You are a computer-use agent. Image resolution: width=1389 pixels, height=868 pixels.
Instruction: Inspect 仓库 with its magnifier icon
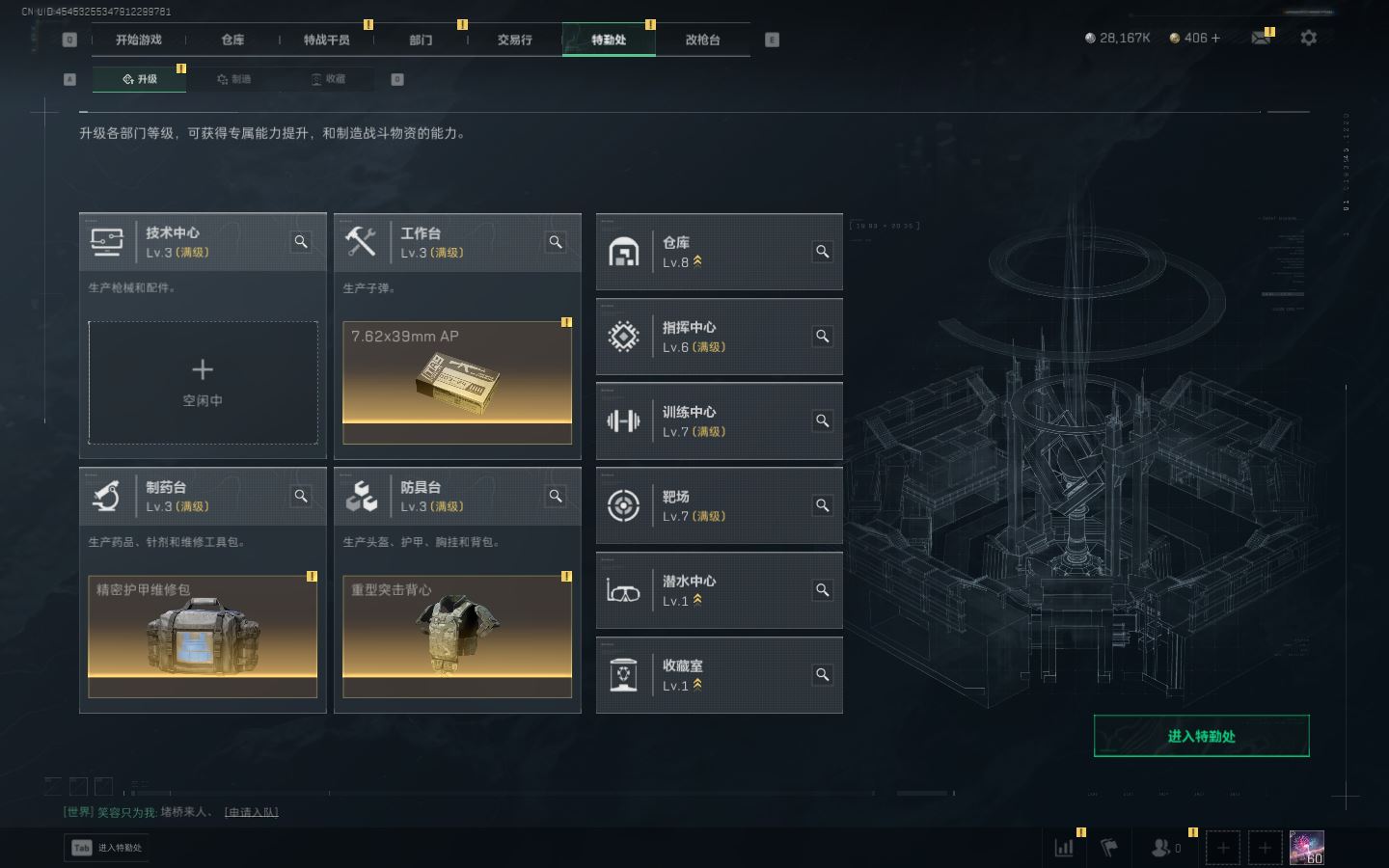pyautogui.click(x=823, y=252)
